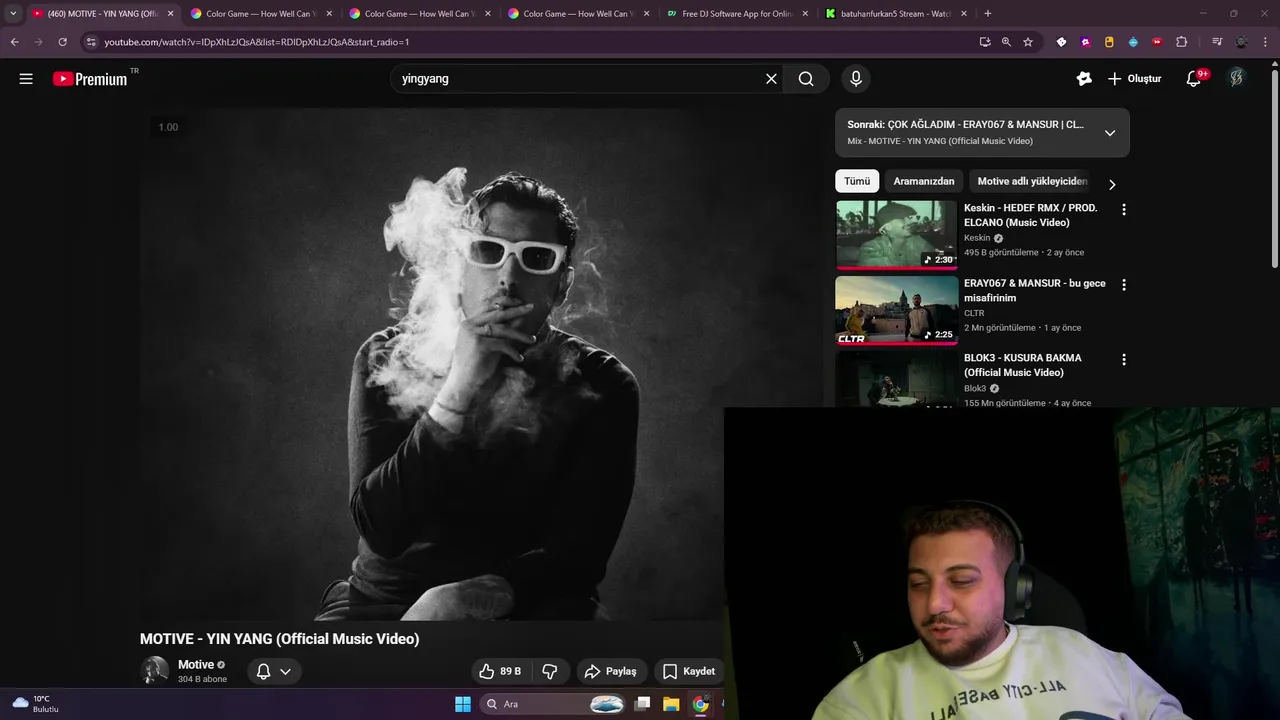
Task: Open Chrome media controls icon
Action: coord(1217,42)
